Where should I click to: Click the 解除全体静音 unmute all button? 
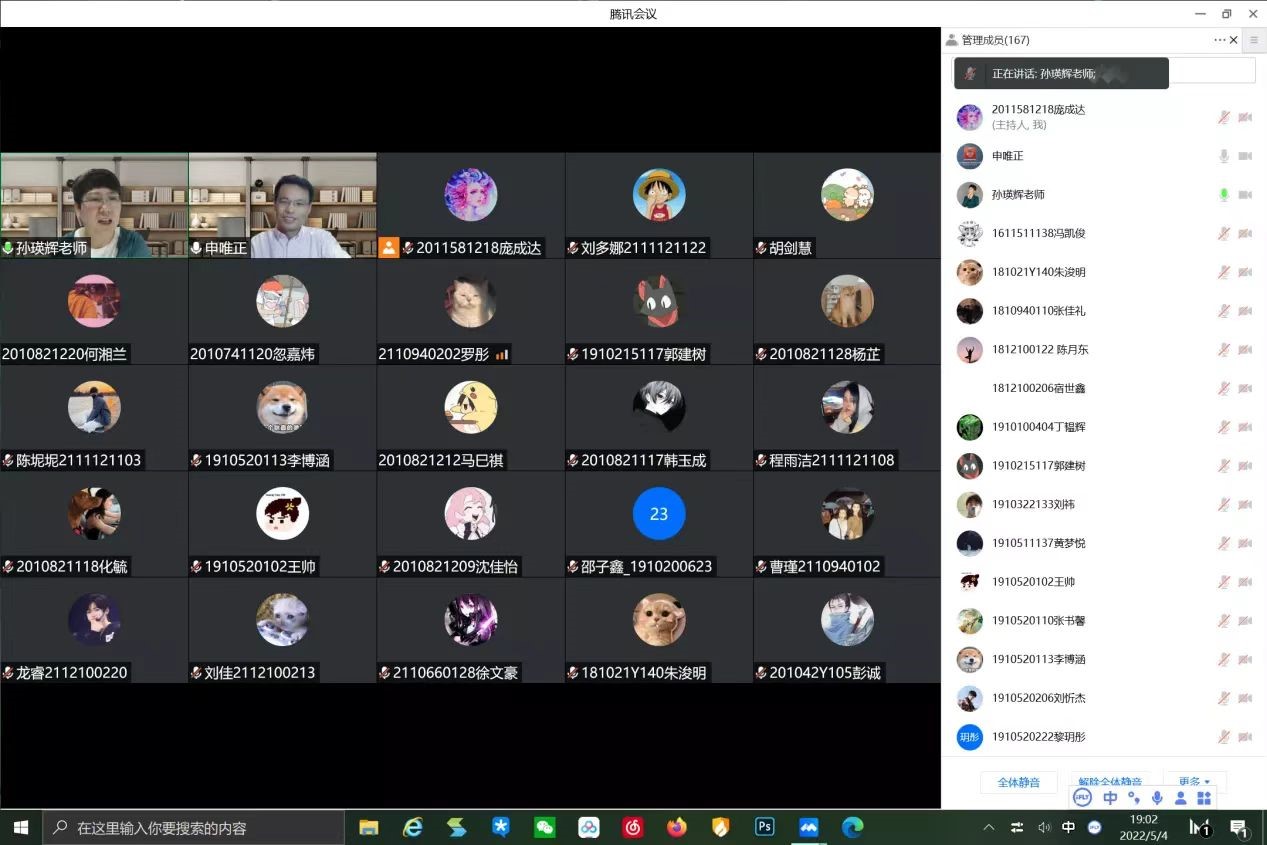[x=1109, y=782]
